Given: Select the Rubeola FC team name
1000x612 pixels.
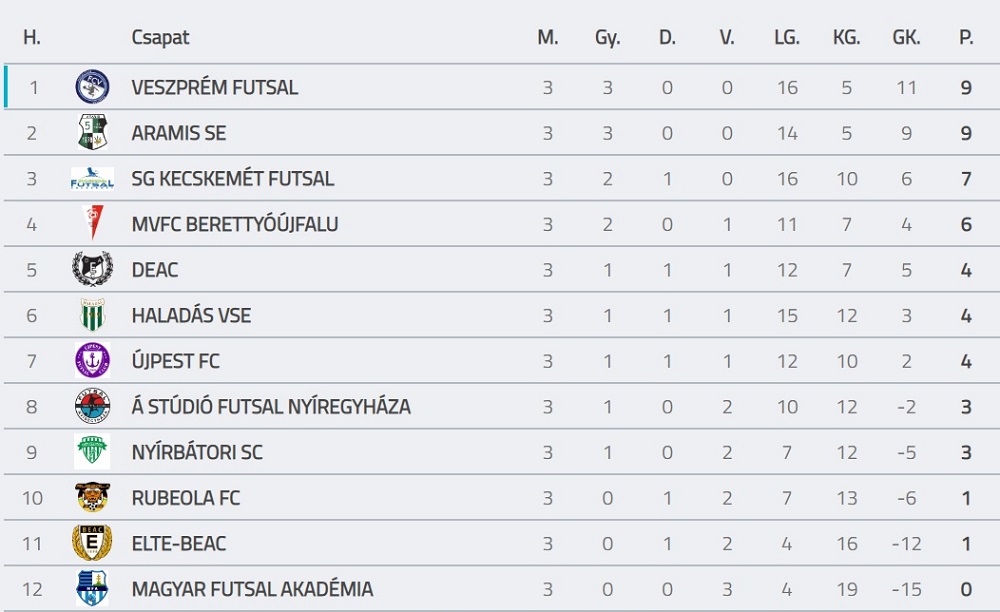Looking at the screenshot, I should tap(186, 498).
